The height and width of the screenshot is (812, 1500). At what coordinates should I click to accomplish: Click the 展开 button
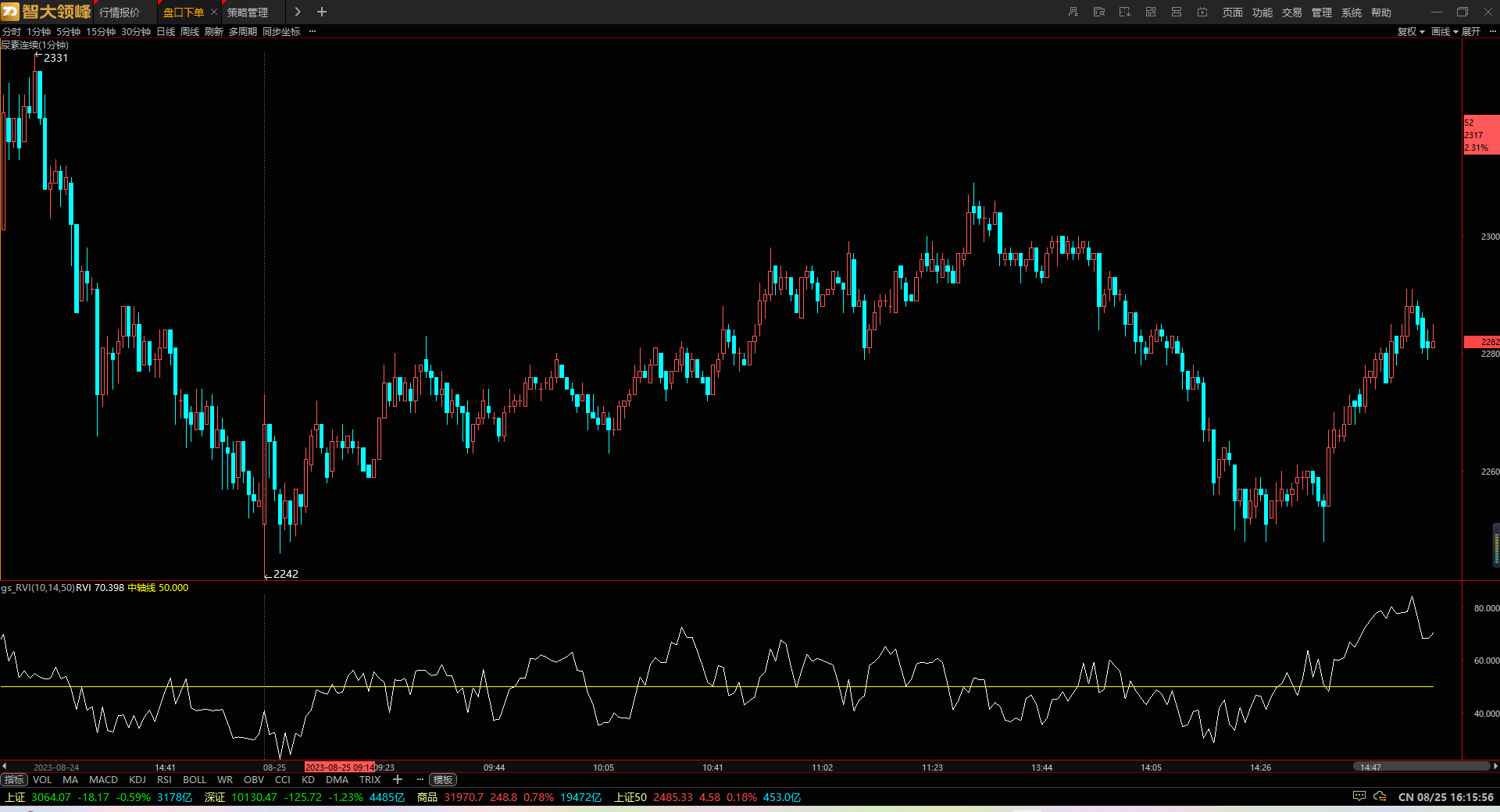(x=1471, y=31)
